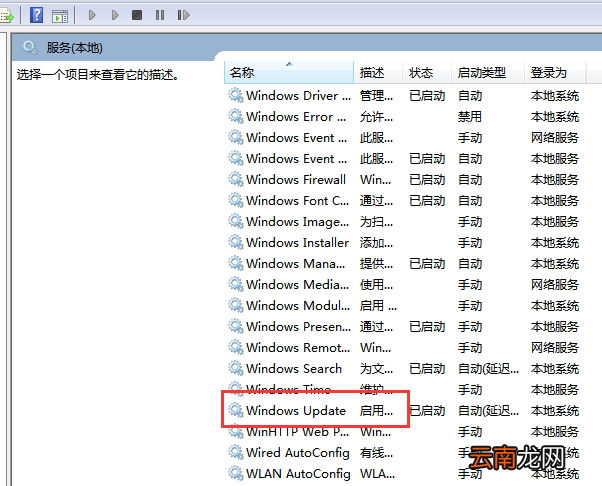Click gear icon of Windows Modul... service

coord(236,305)
